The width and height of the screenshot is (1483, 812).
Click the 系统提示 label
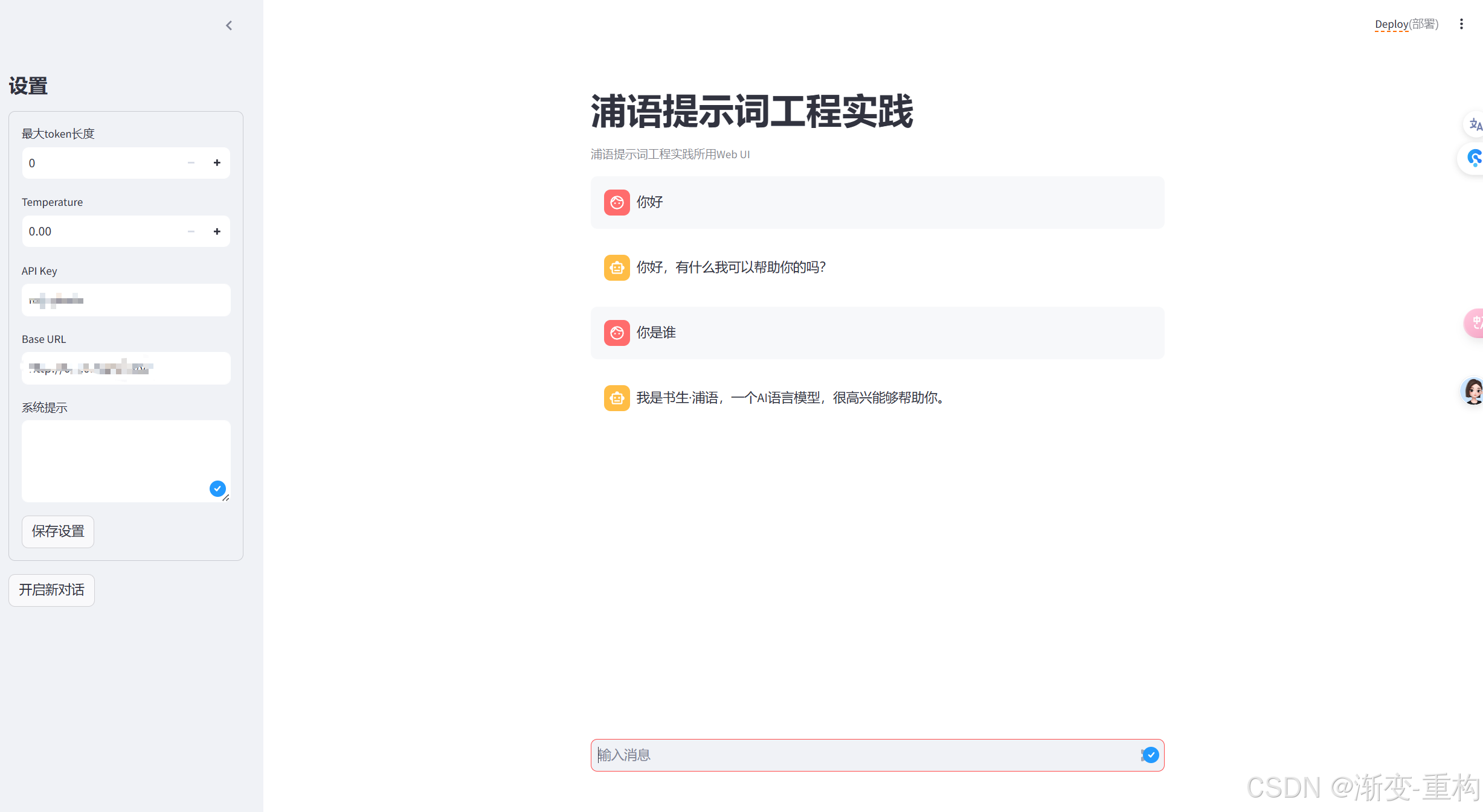pos(45,408)
